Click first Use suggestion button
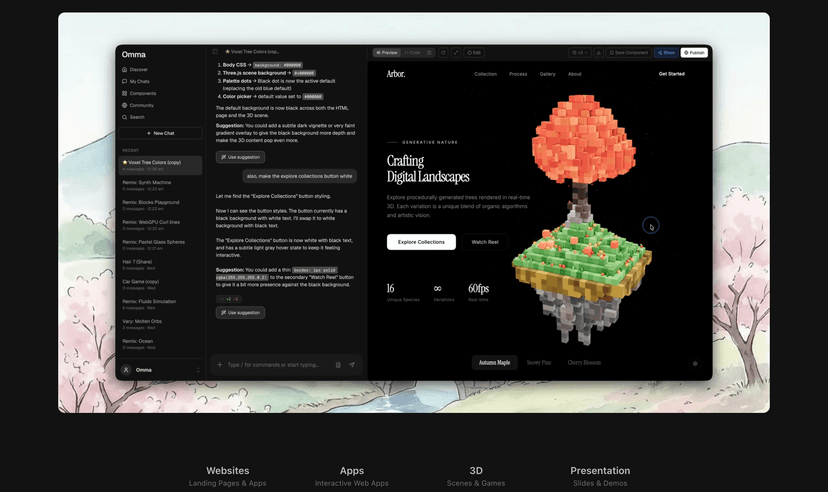Viewport: 828px width, 492px height. (240, 157)
